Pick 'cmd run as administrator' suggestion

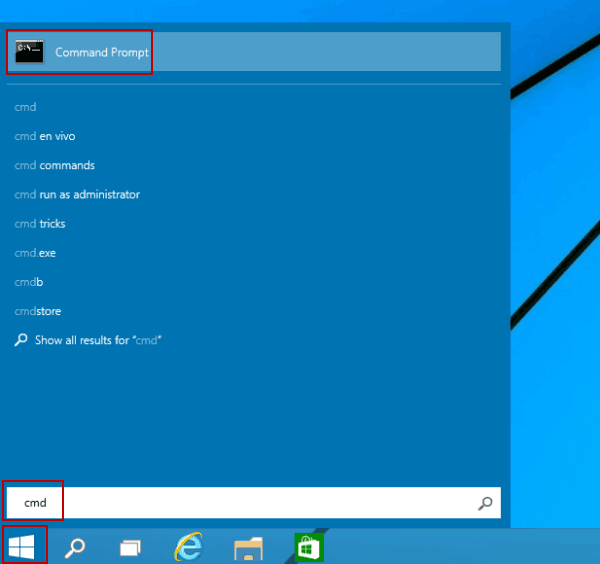tap(77, 194)
